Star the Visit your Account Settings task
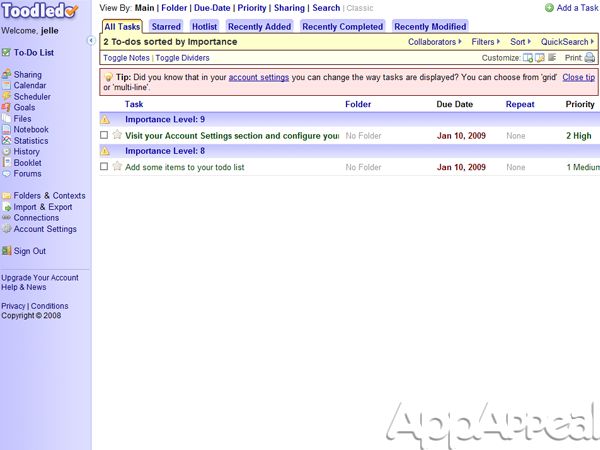 [x=117, y=135]
